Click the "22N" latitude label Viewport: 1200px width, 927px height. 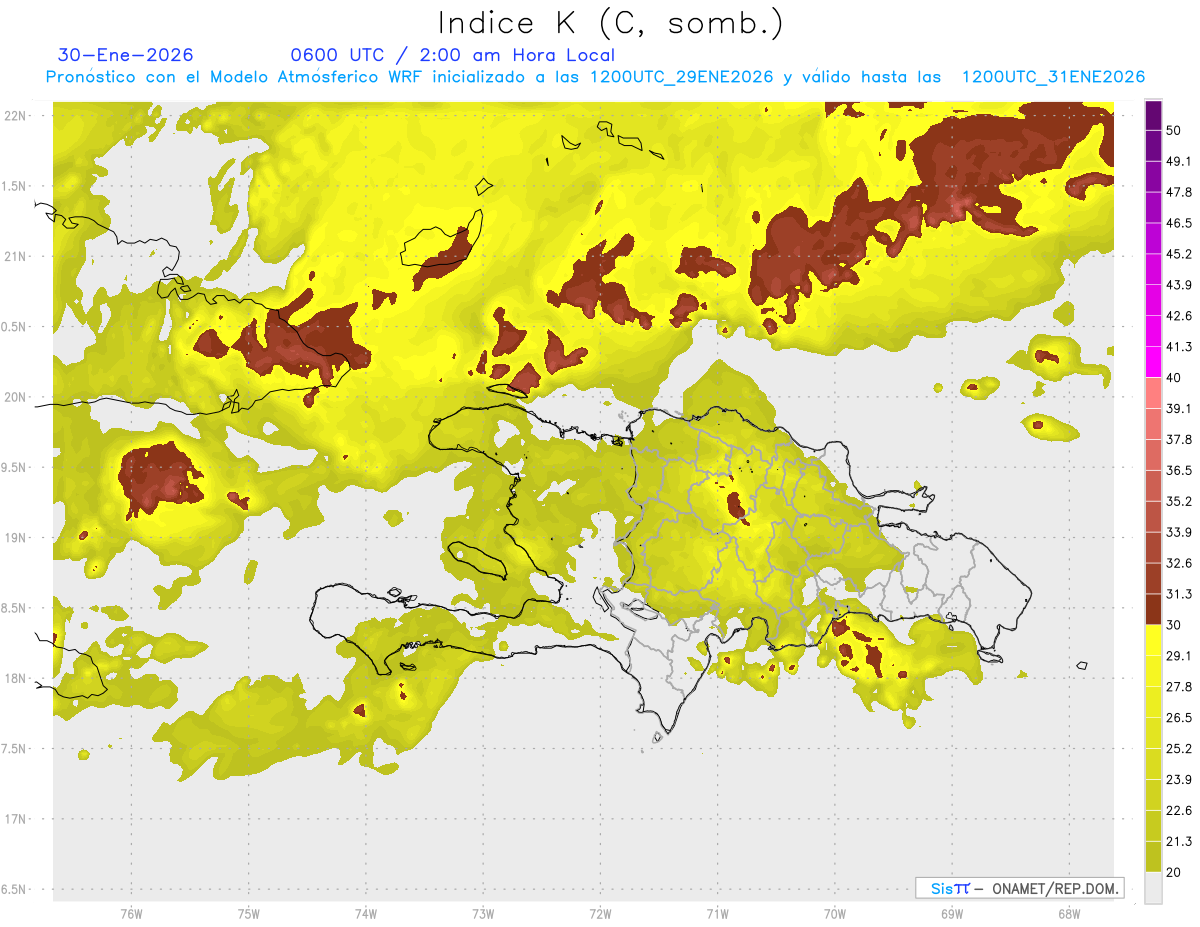click(15, 115)
